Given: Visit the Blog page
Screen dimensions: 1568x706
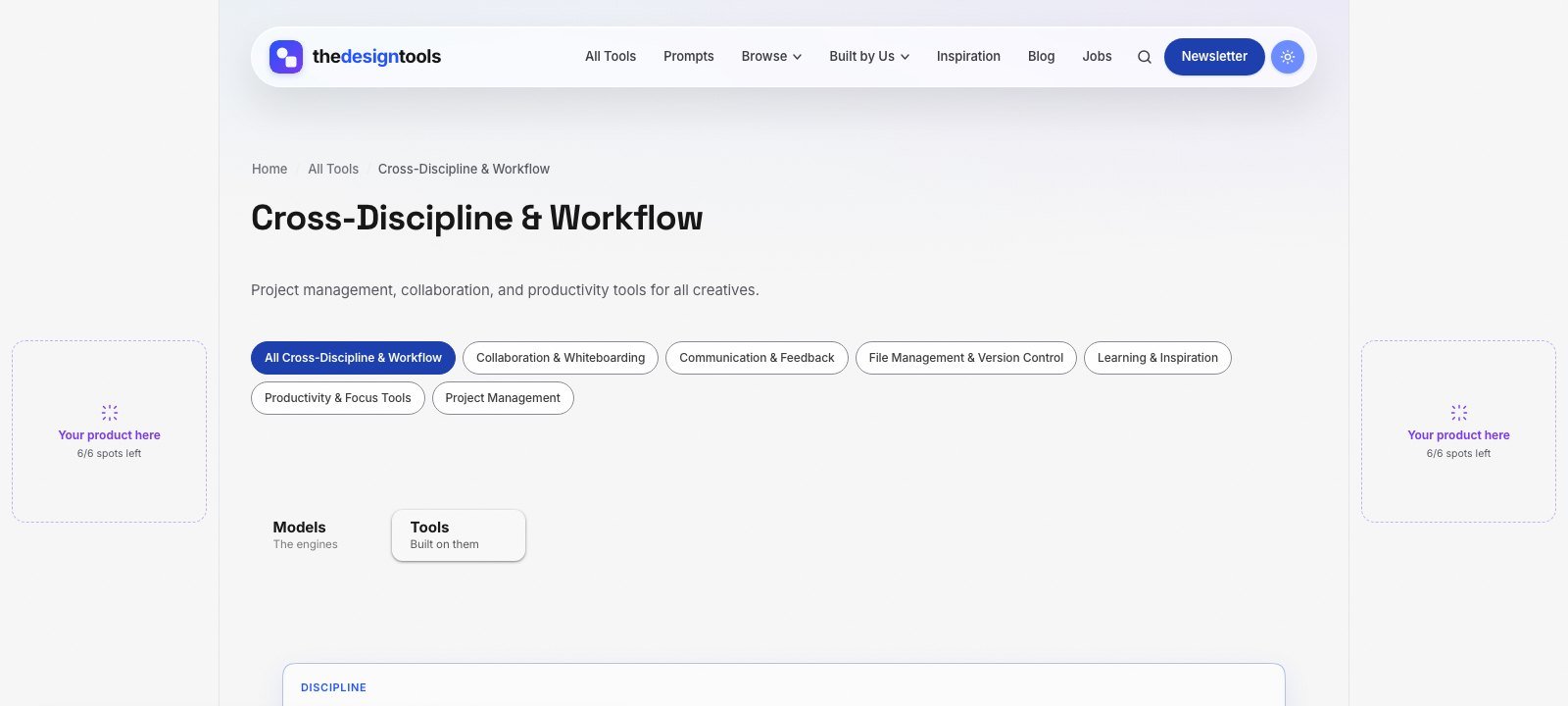Looking at the screenshot, I should [x=1041, y=57].
